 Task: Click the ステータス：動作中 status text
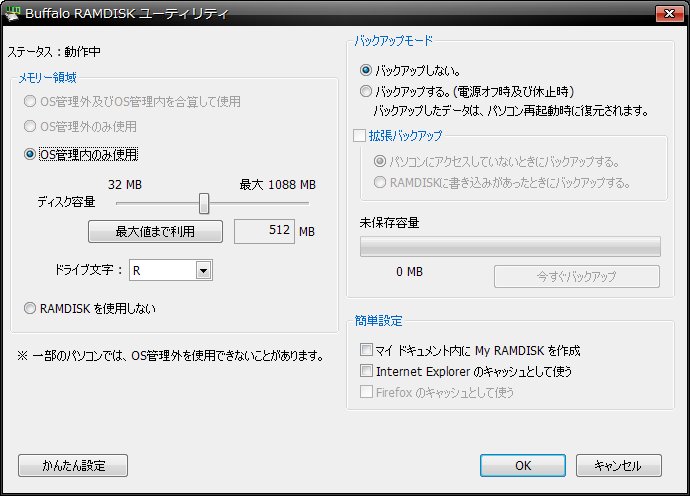[x=54, y=52]
